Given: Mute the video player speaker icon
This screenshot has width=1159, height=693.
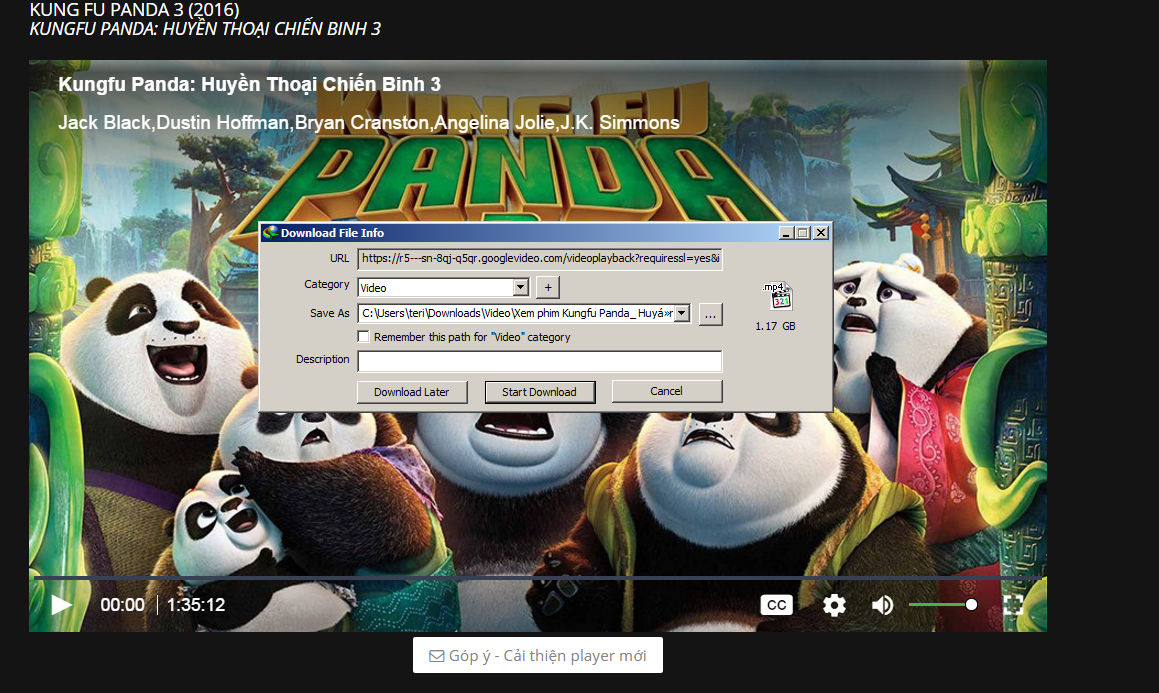Looking at the screenshot, I should [883, 605].
